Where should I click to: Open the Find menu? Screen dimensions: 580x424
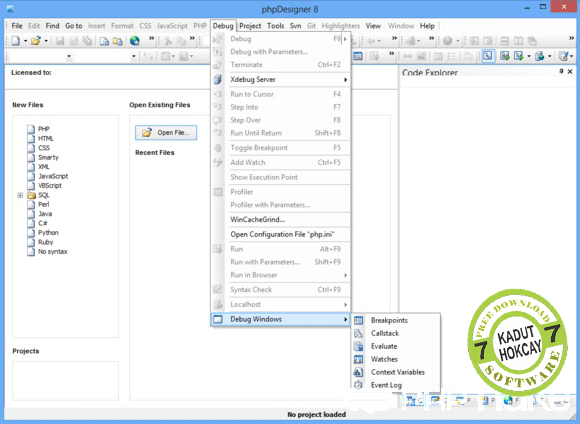click(53, 26)
